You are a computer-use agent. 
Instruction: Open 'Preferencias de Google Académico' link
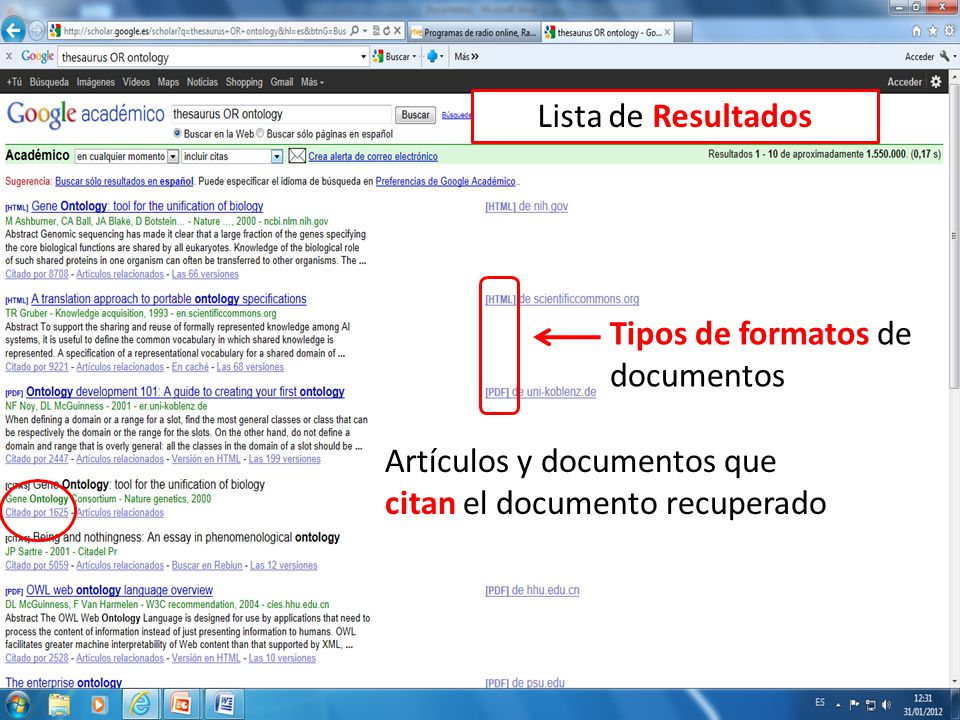pyautogui.click(x=446, y=181)
